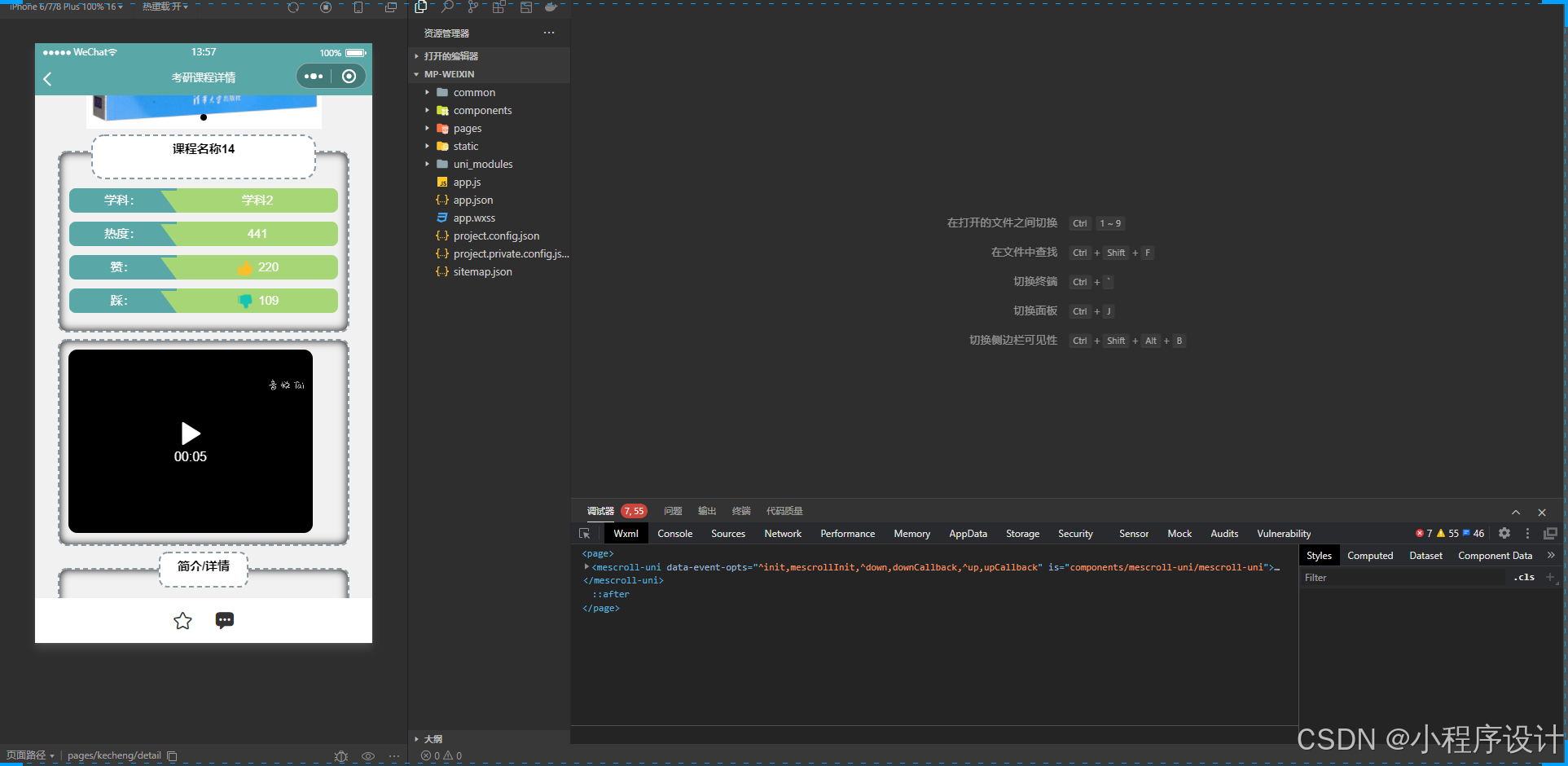Toggle the .cls class editor in Styles

pyautogui.click(x=1524, y=578)
